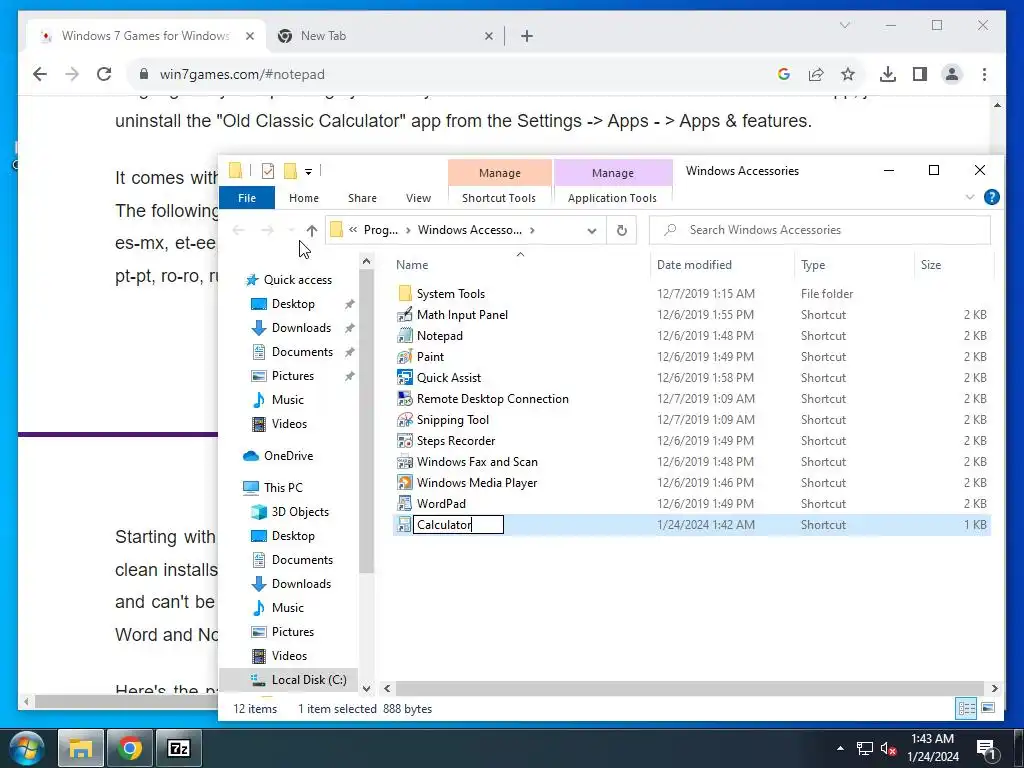1024x768 pixels.
Task: Close the Windows 7 Games browser tab
Action: 249,36
